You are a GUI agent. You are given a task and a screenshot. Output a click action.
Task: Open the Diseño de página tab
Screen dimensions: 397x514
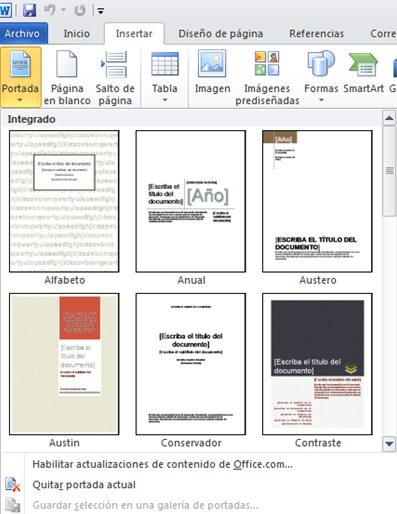[x=221, y=34]
